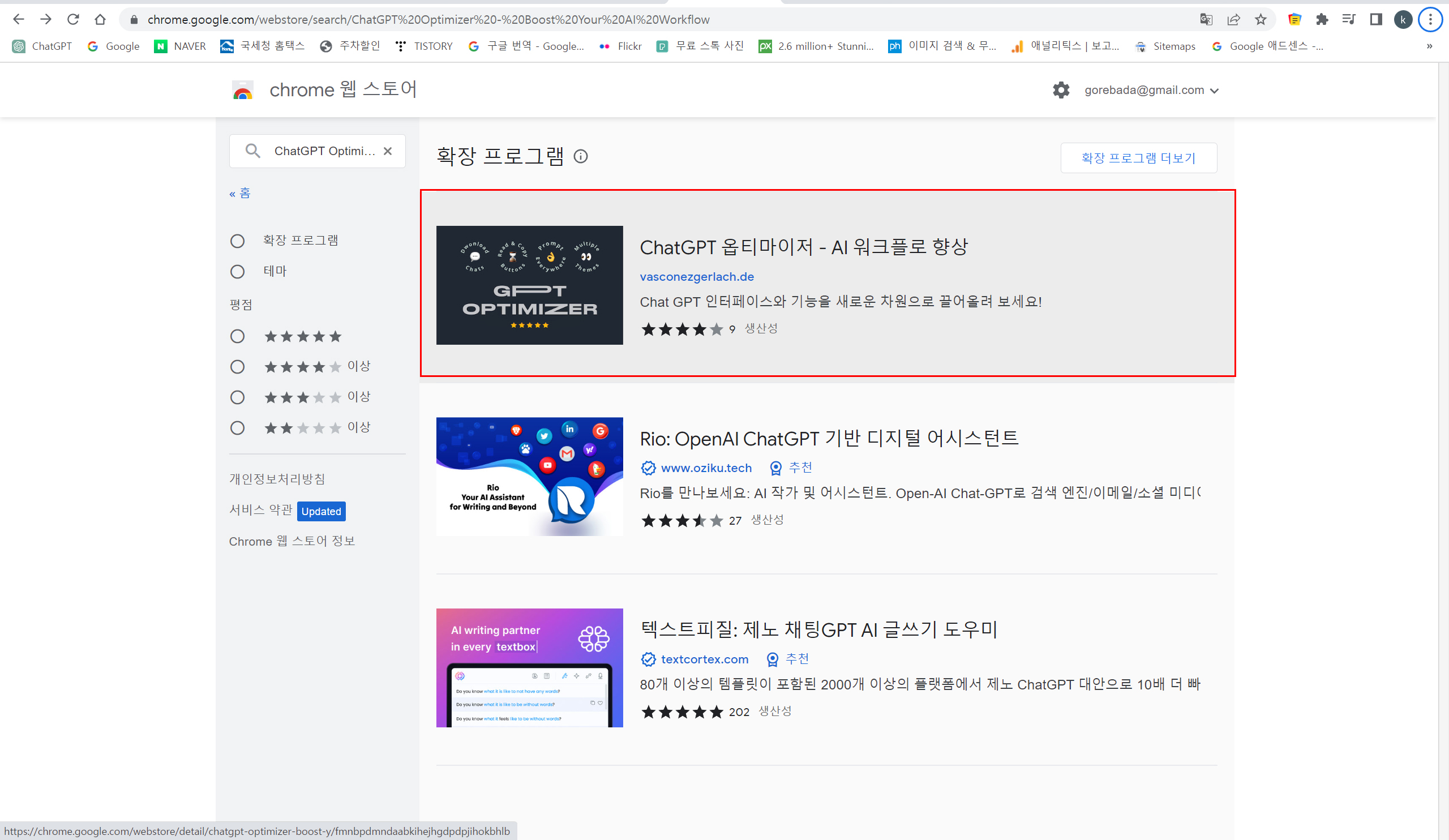Click the ChatGPT Optimi... search input field
The image size is (1449, 840).
coord(324,151)
